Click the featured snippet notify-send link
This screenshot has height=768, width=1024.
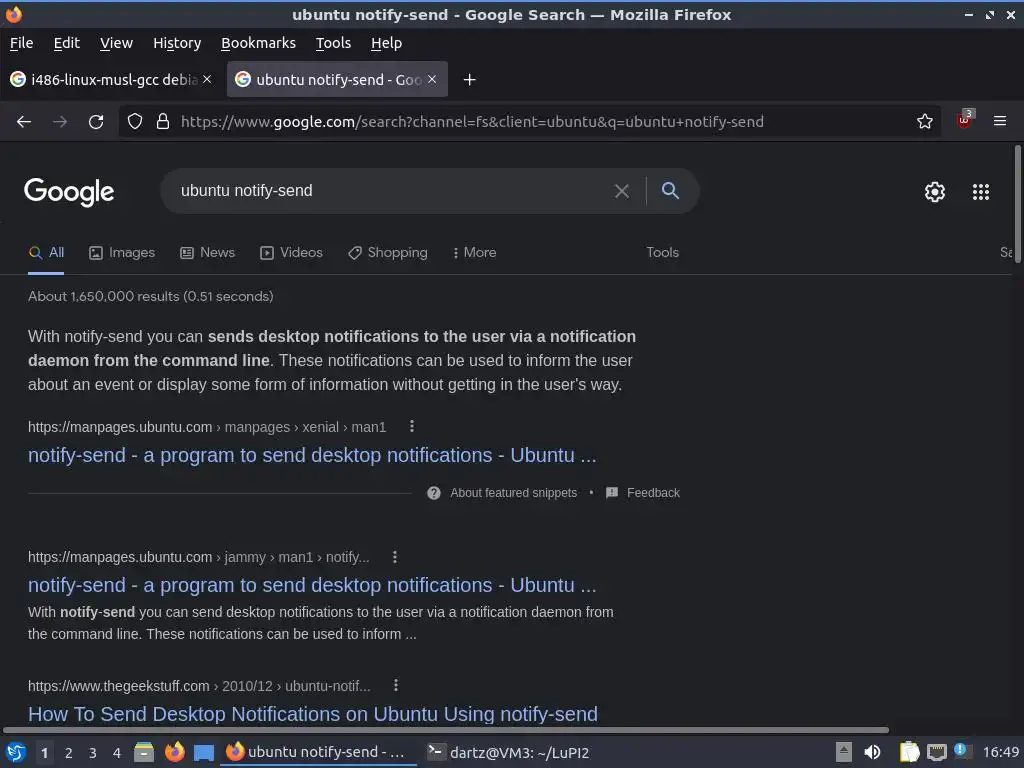pyautogui.click(x=312, y=455)
